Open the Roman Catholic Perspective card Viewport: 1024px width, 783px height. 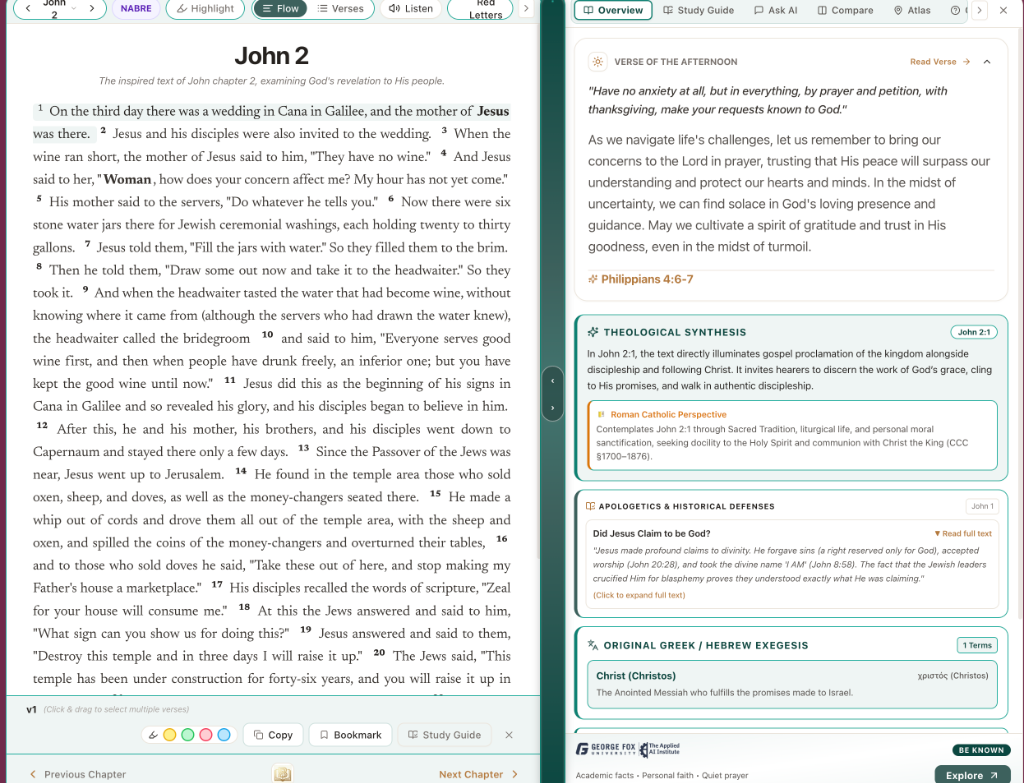coord(793,435)
